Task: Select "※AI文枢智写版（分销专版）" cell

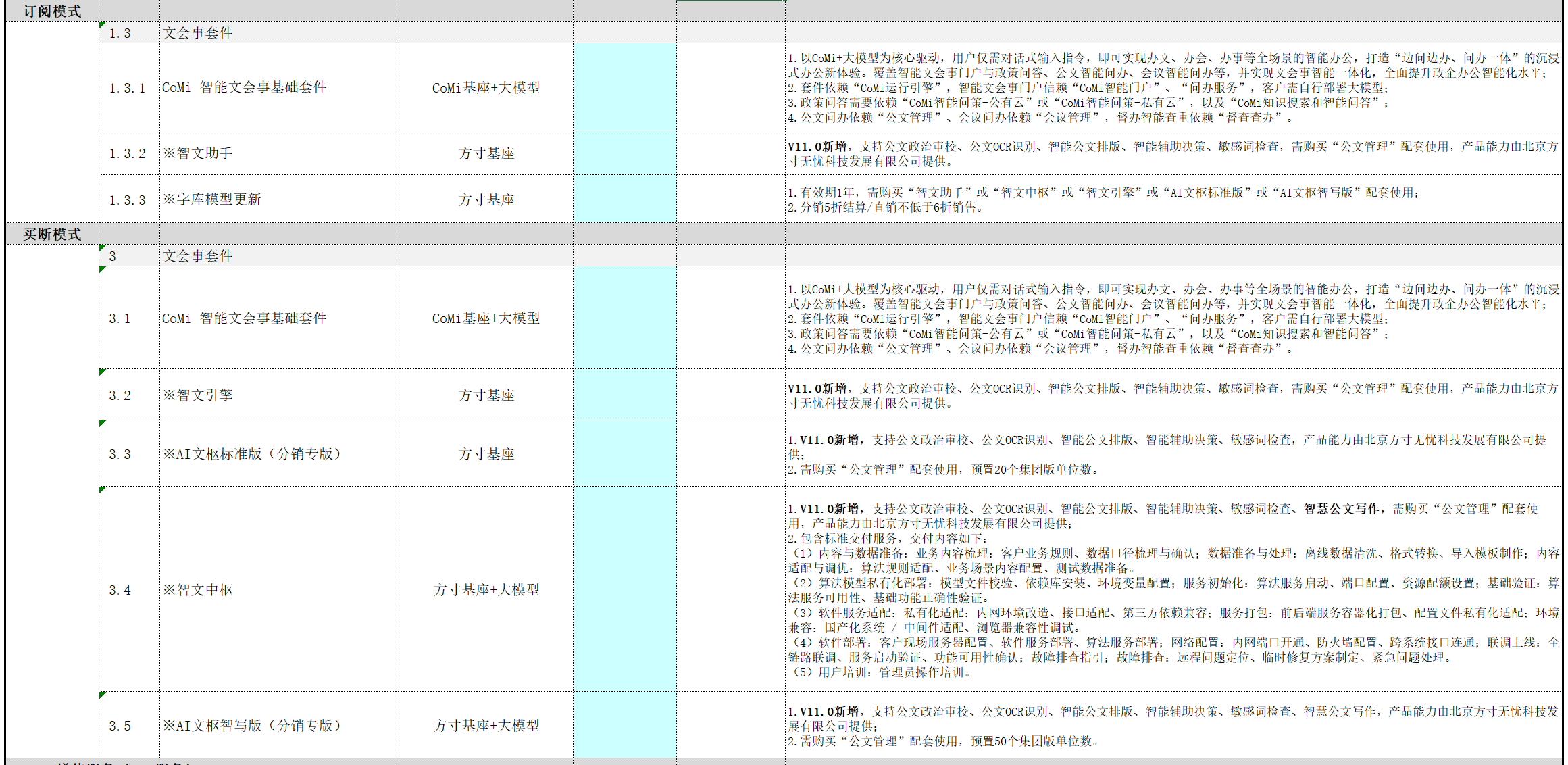Action: [279, 726]
